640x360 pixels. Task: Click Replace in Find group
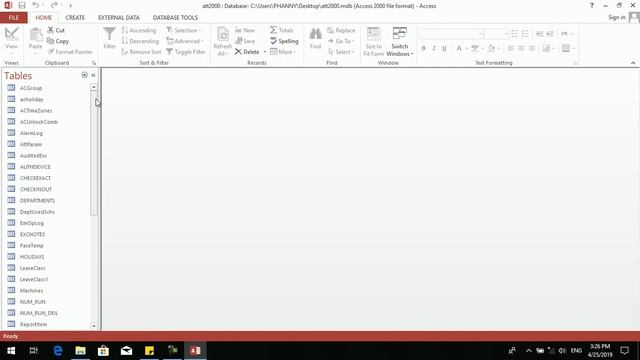(341, 30)
